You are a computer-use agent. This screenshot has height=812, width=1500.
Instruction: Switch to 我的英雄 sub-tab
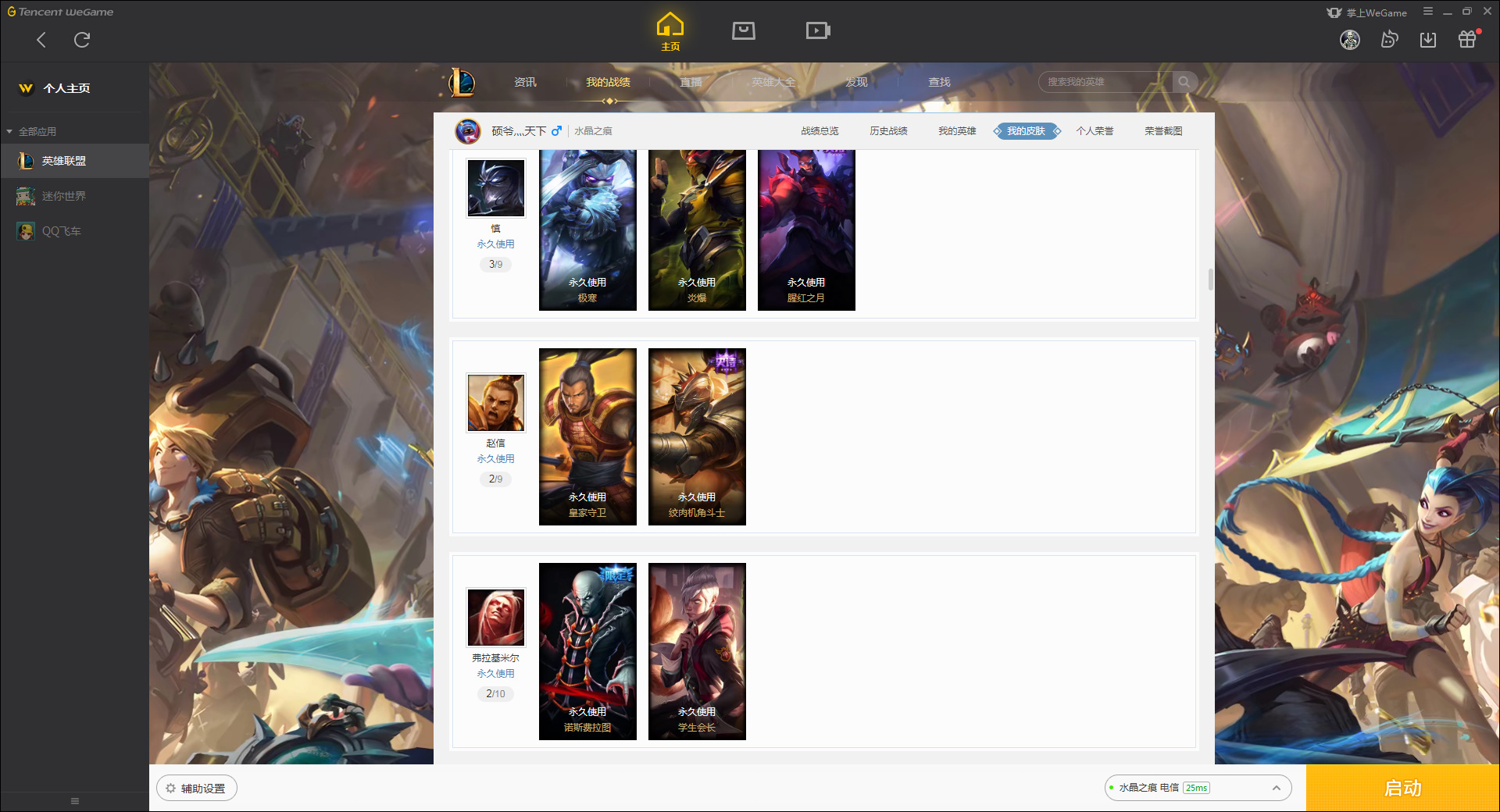(957, 131)
